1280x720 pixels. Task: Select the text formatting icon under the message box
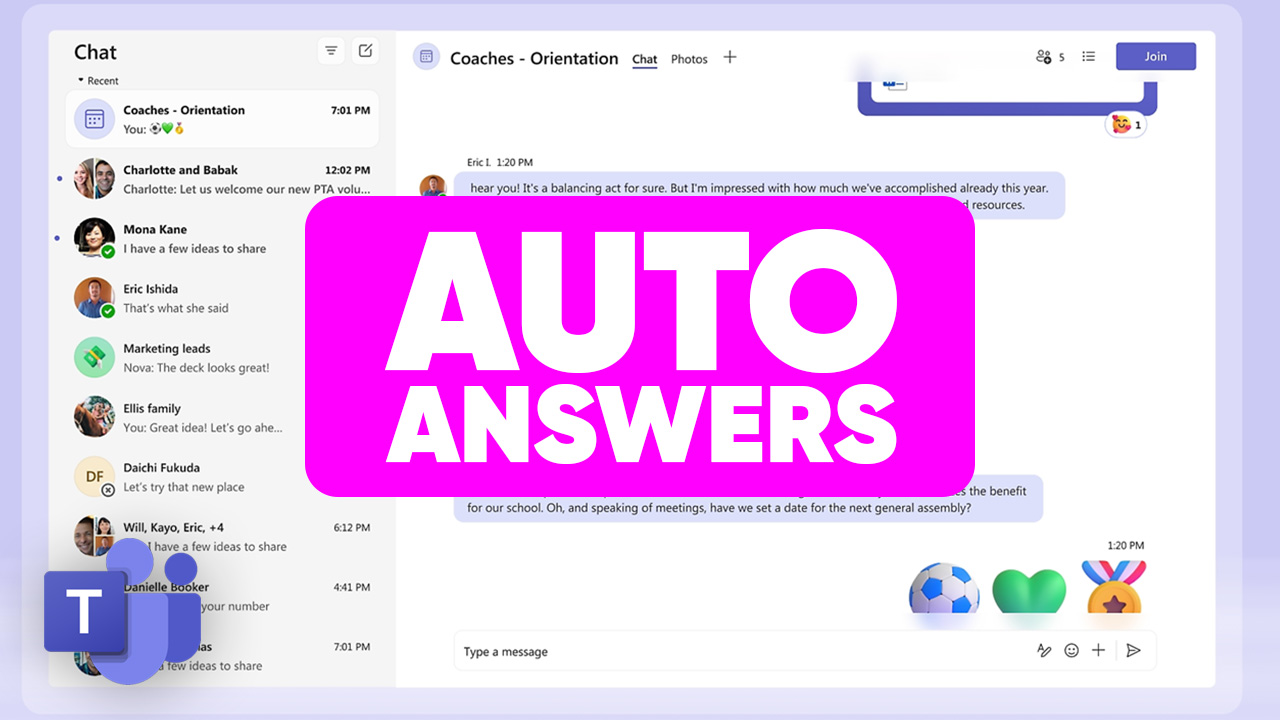pyautogui.click(x=1044, y=650)
